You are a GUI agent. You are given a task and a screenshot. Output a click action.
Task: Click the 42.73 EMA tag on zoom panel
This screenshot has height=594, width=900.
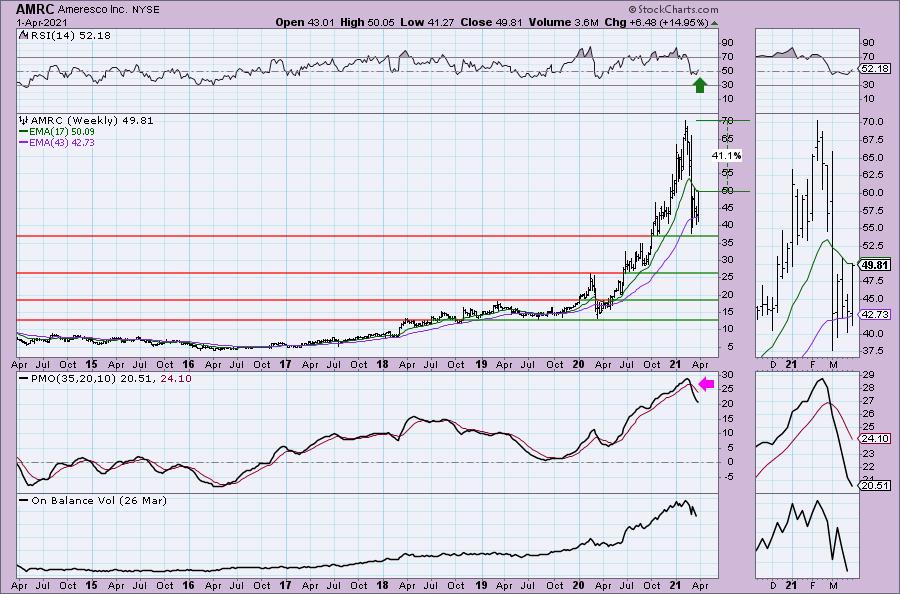click(875, 314)
